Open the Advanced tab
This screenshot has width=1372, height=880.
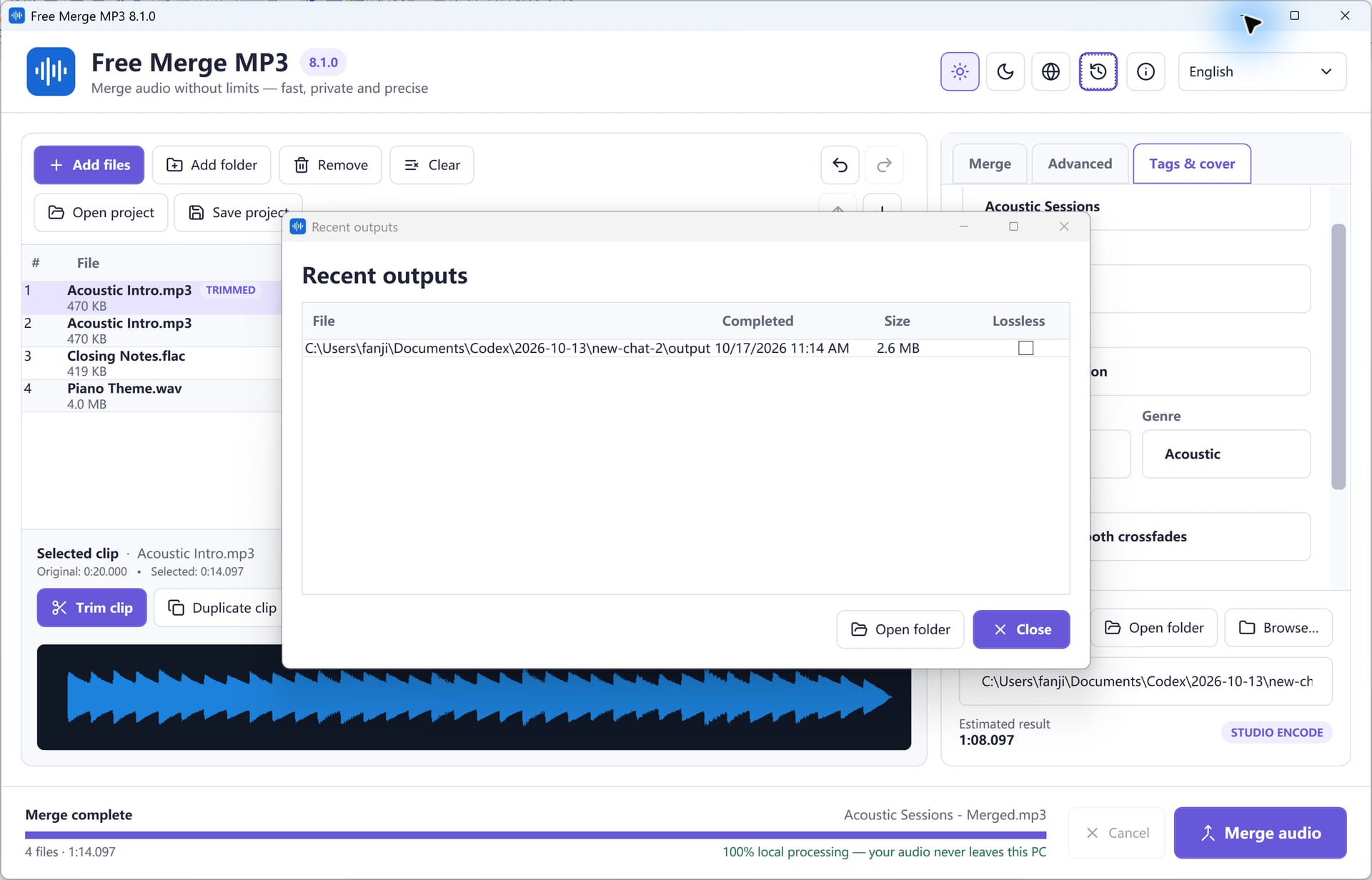click(1080, 164)
